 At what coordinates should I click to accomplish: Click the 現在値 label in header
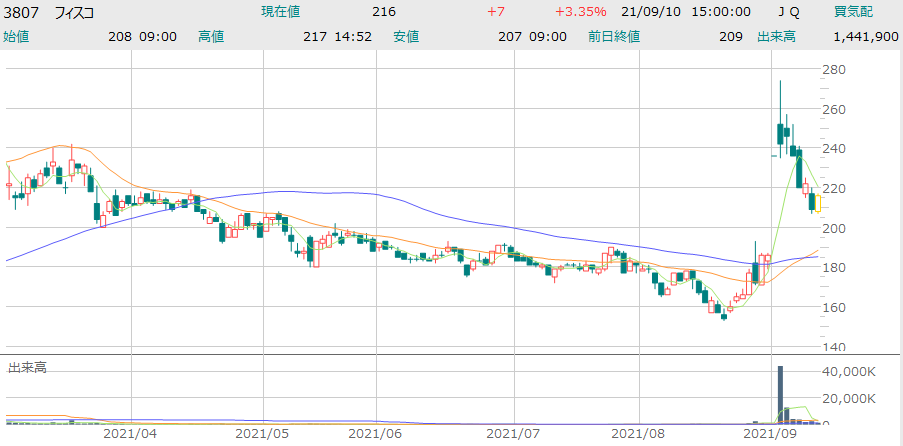click(x=281, y=12)
